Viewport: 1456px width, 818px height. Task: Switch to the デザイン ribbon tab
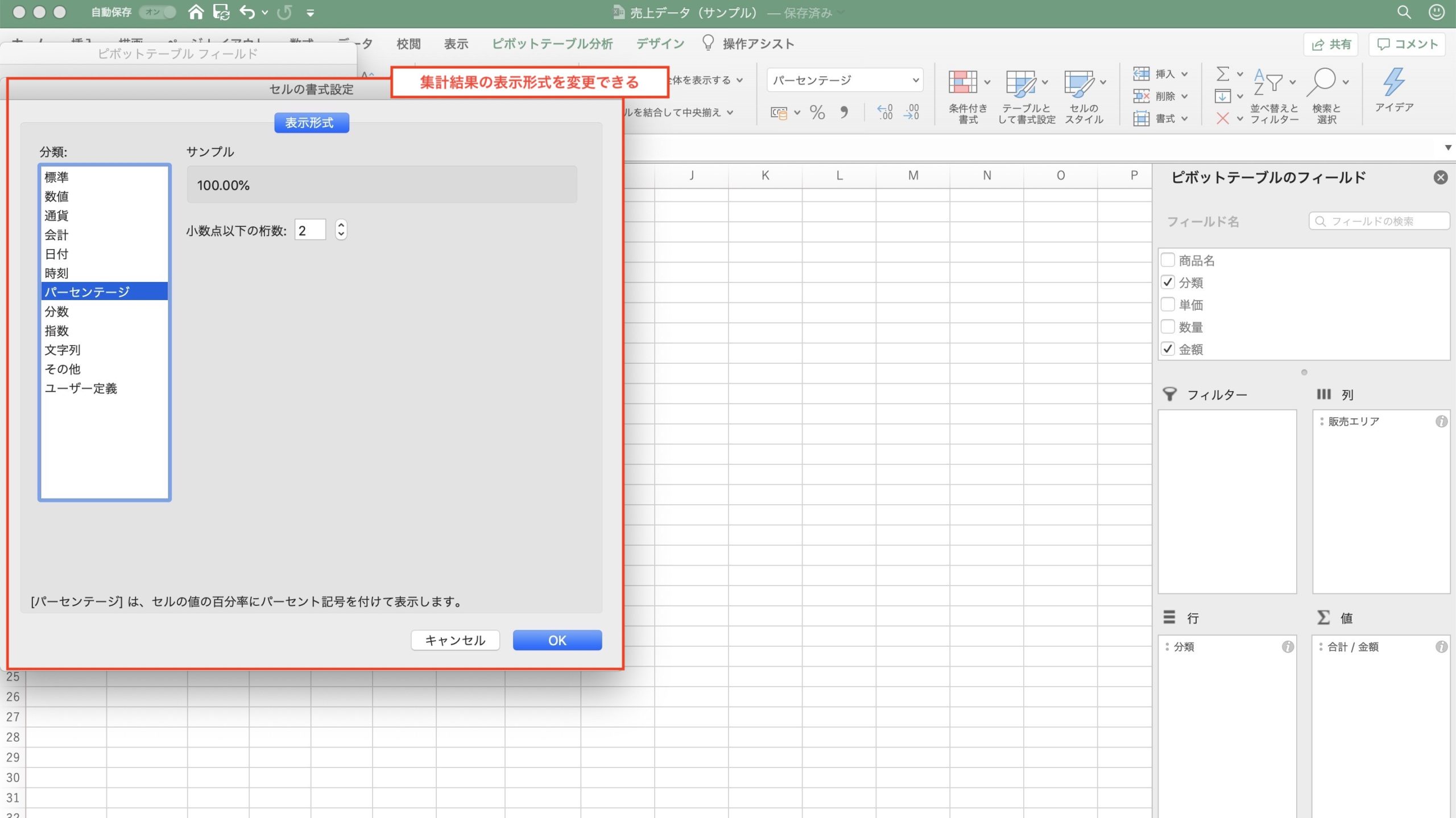point(660,44)
